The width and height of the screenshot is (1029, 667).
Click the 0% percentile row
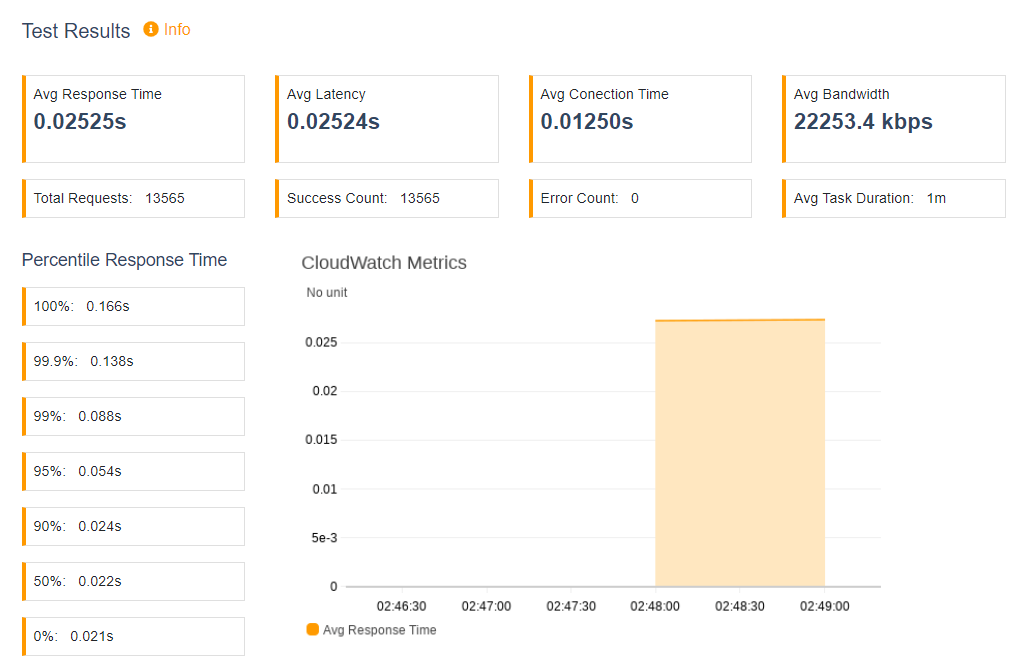(133, 637)
